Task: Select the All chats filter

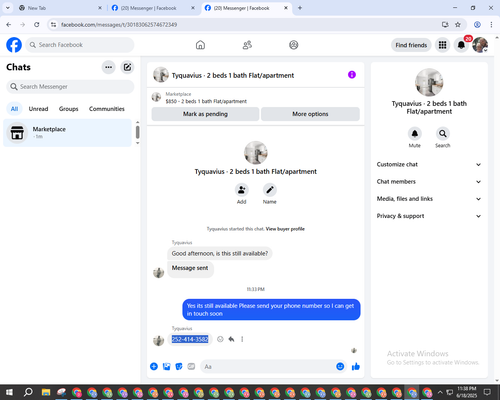Action: 14,109
